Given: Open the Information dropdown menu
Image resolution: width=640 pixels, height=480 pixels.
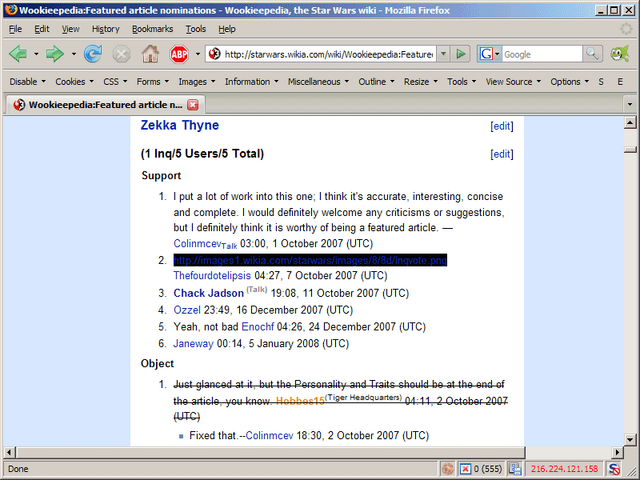Looking at the screenshot, I should click(251, 82).
